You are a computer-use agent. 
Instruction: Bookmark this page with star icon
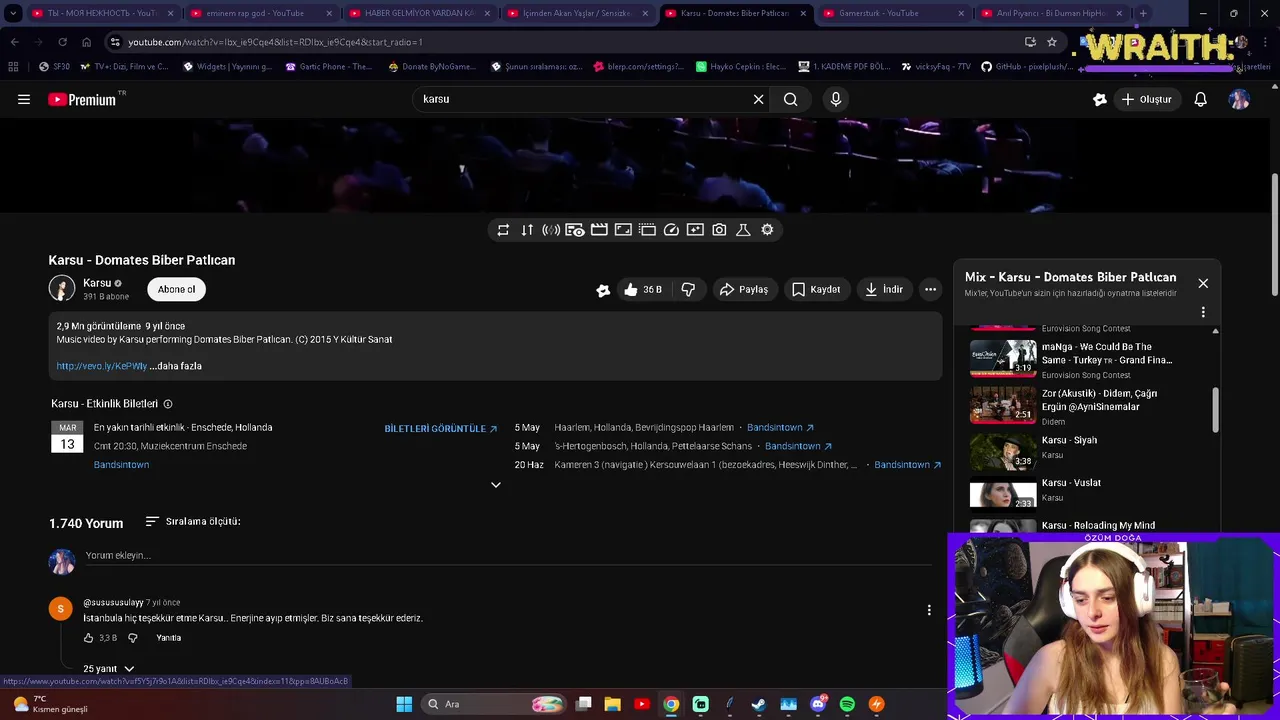pyautogui.click(x=1052, y=42)
